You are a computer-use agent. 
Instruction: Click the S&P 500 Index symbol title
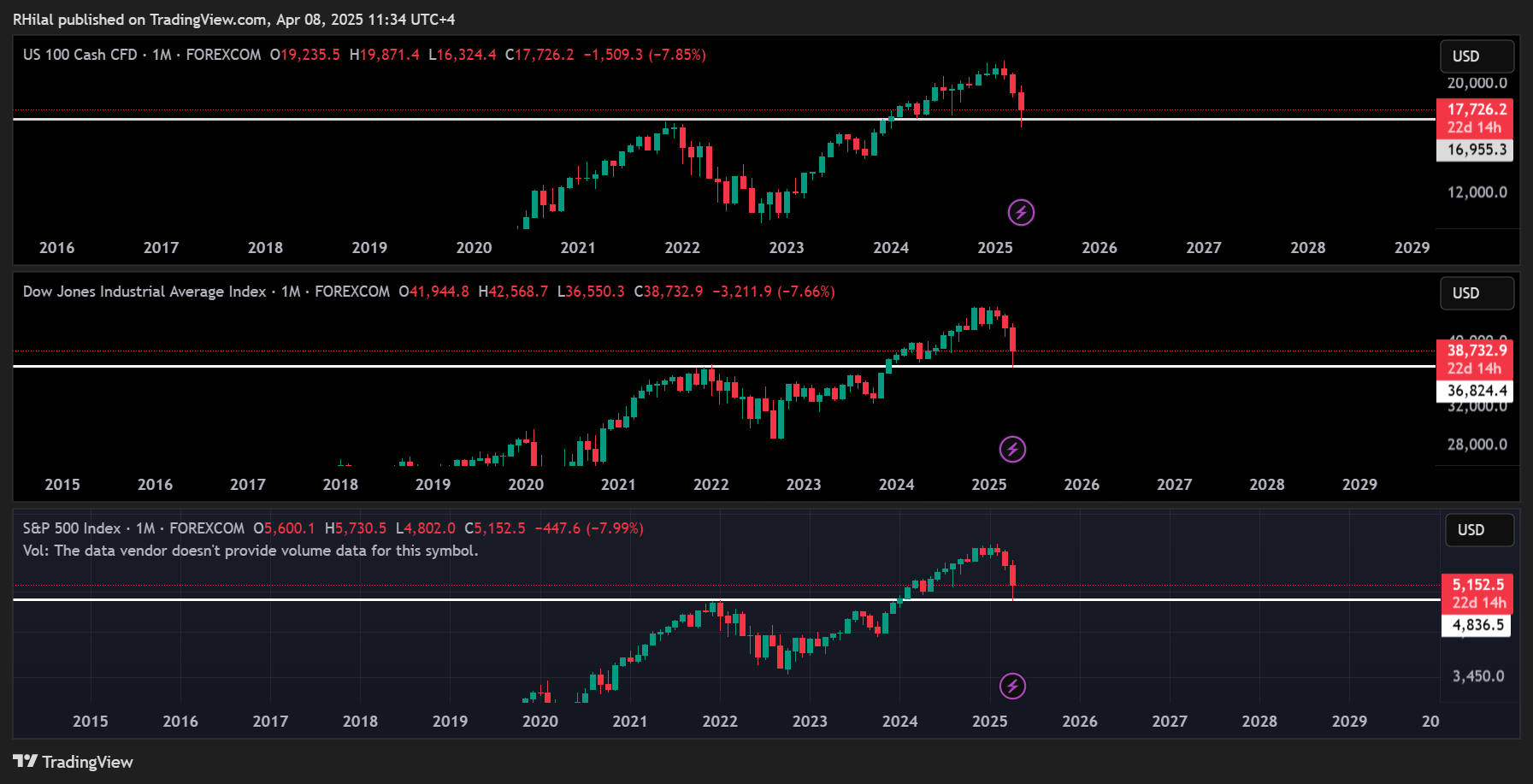[x=72, y=528]
